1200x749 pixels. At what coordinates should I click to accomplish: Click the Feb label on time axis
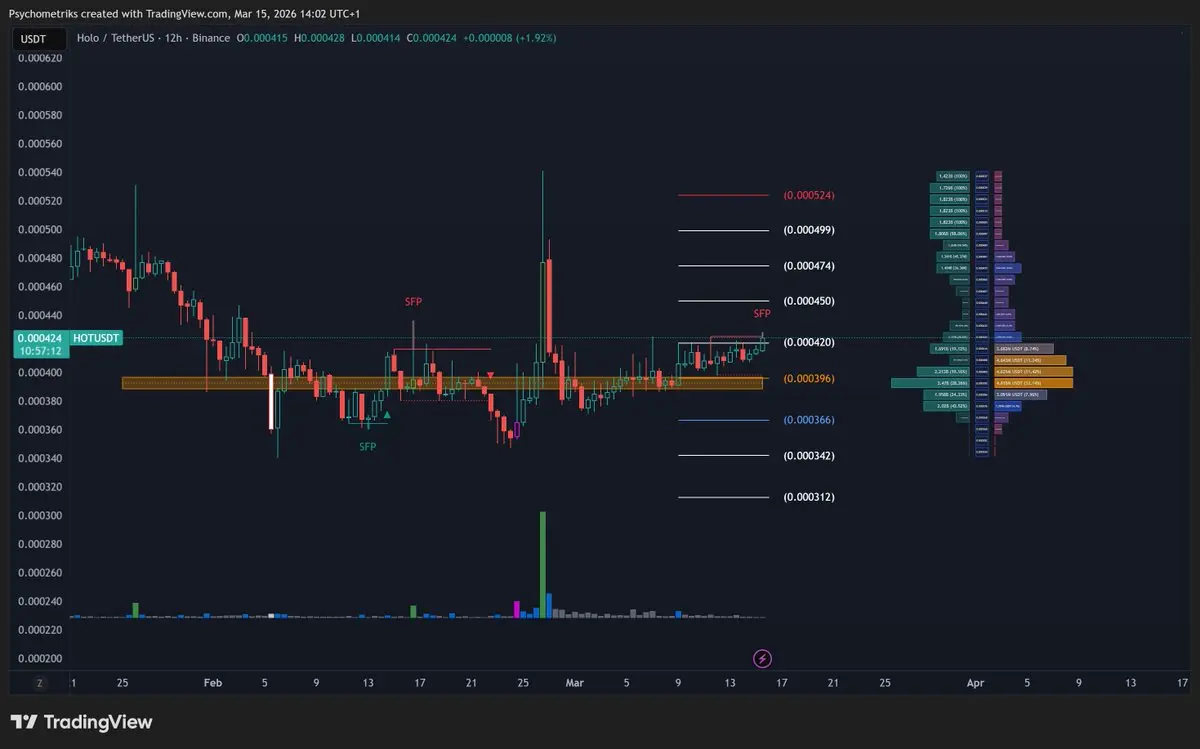[x=212, y=683]
